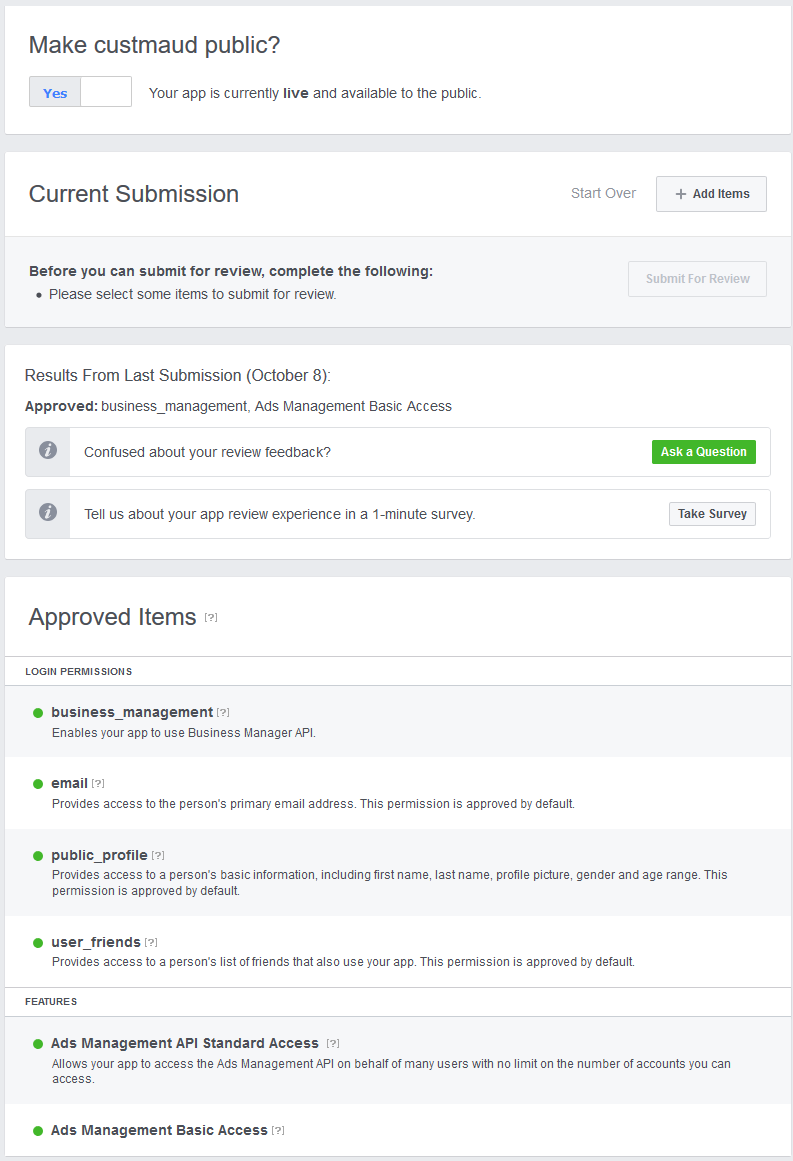Click help icon next to Approved Items

[x=211, y=617]
